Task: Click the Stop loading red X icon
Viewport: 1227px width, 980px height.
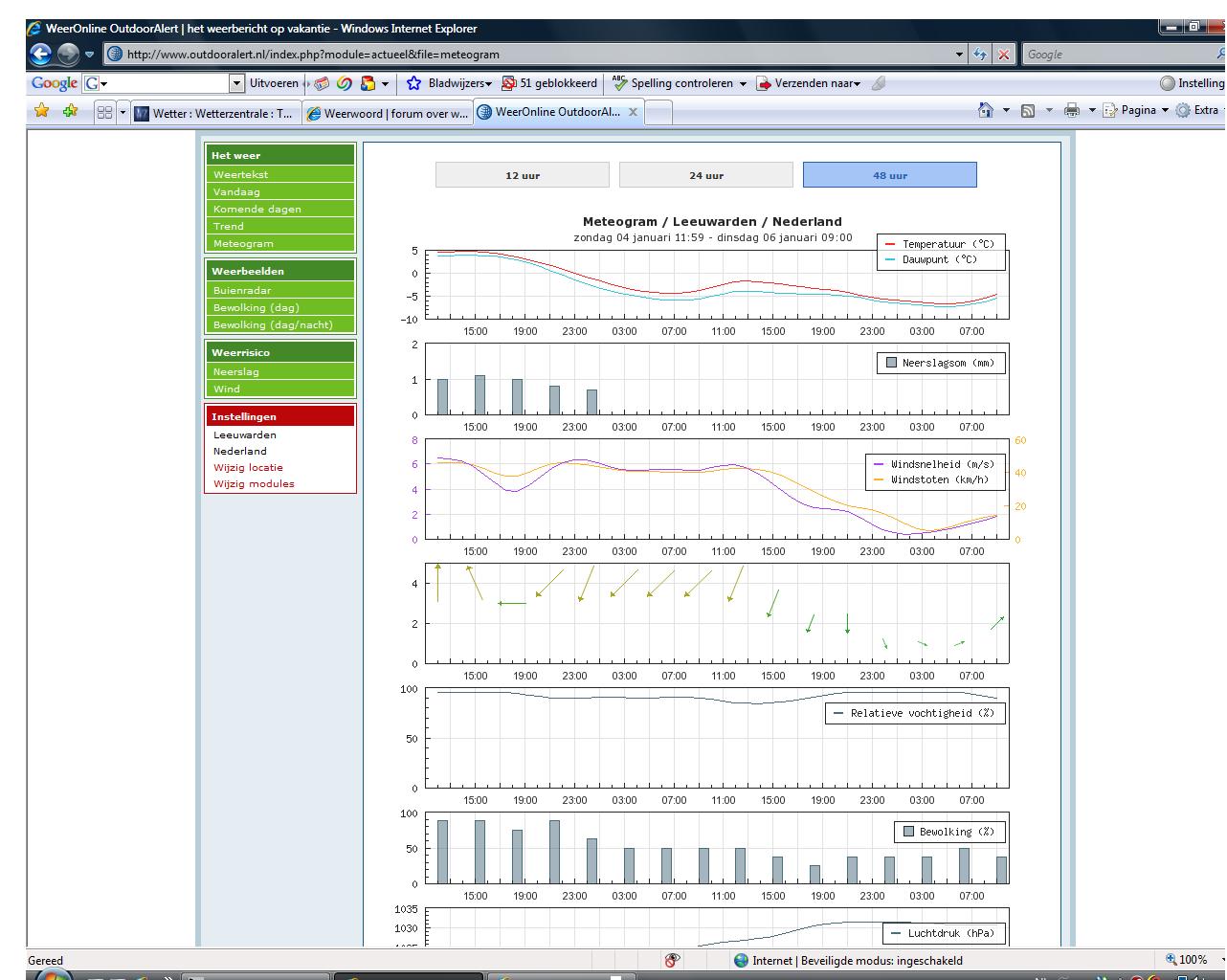Action: point(1003,55)
